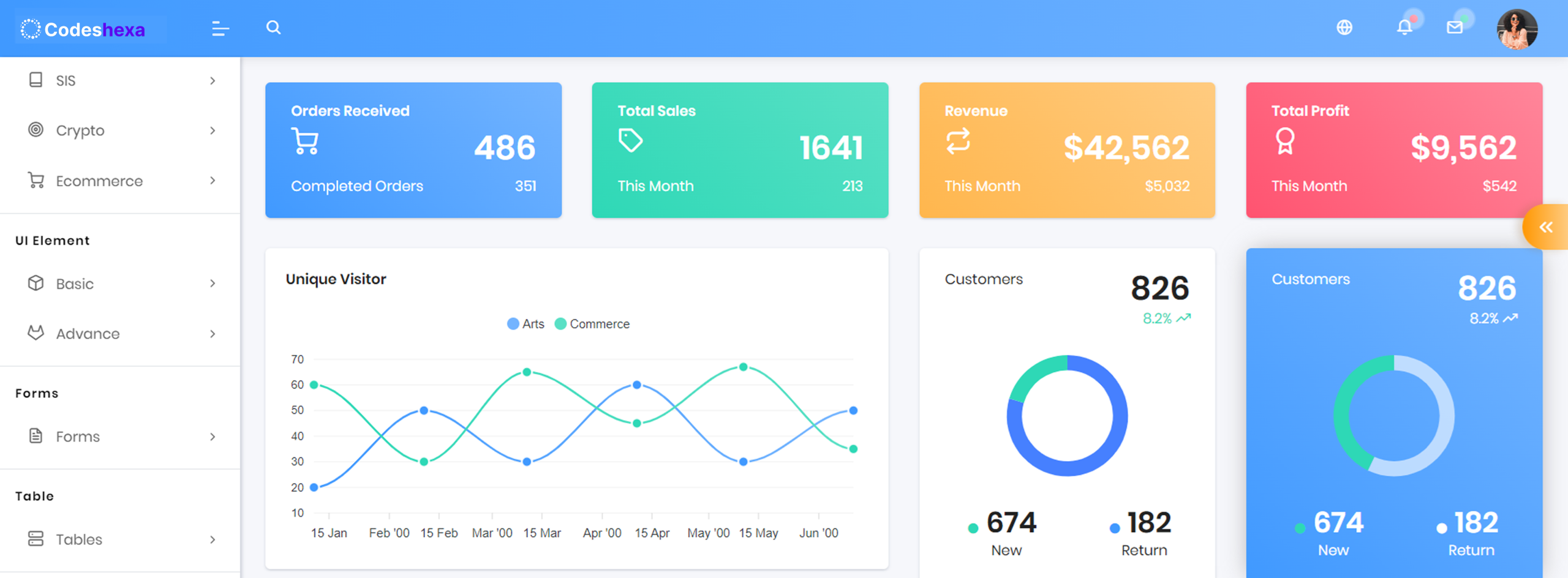The height and width of the screenshot is (578, 1568).
Task: Select Ecommerce in the sidebar
Action: click(x=99, y=181)
